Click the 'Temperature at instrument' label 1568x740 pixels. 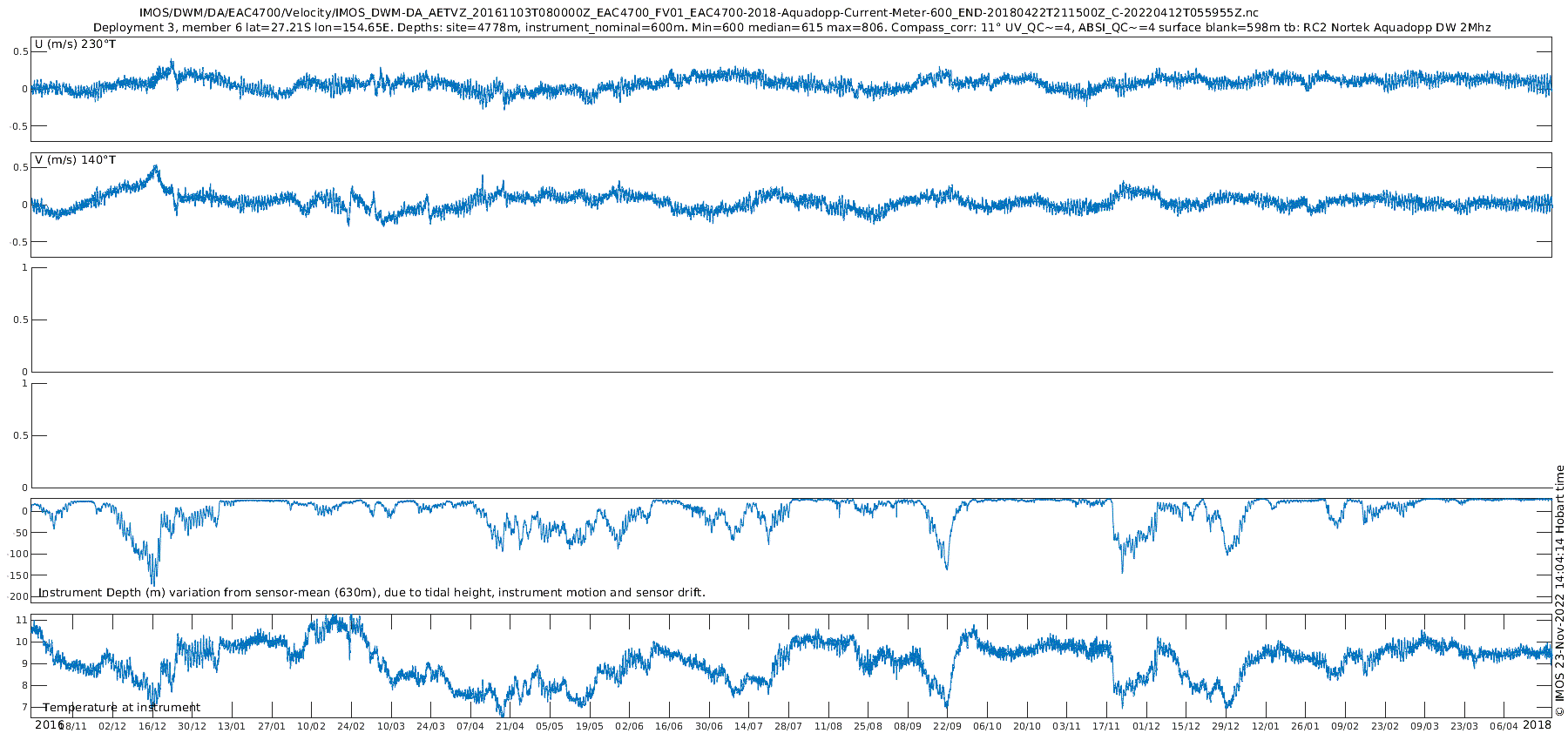click(x=122, y=708)
